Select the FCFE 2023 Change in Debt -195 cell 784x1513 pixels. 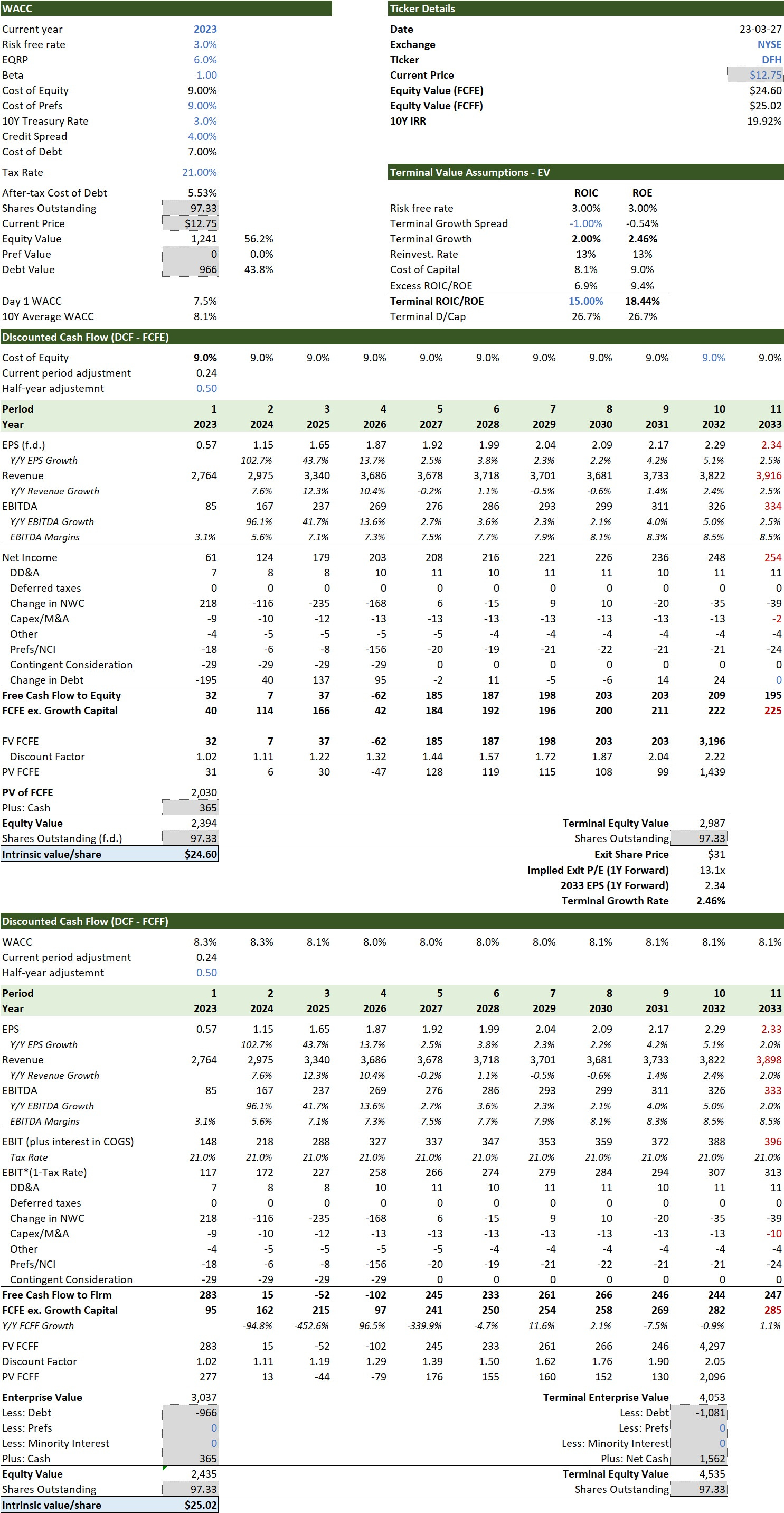(x=206, y=679)
